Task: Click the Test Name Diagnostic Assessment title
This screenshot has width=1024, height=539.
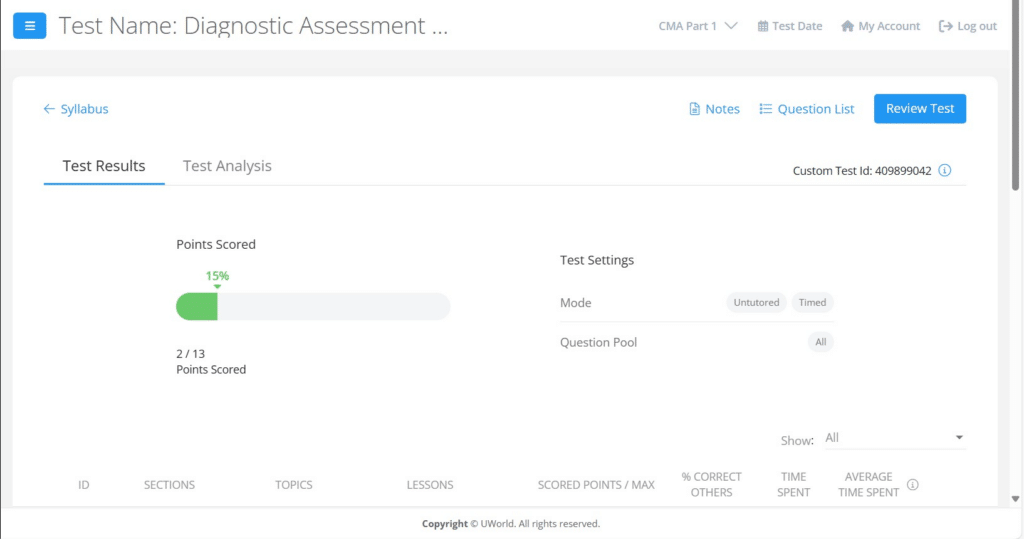Action: coord(253,25)
